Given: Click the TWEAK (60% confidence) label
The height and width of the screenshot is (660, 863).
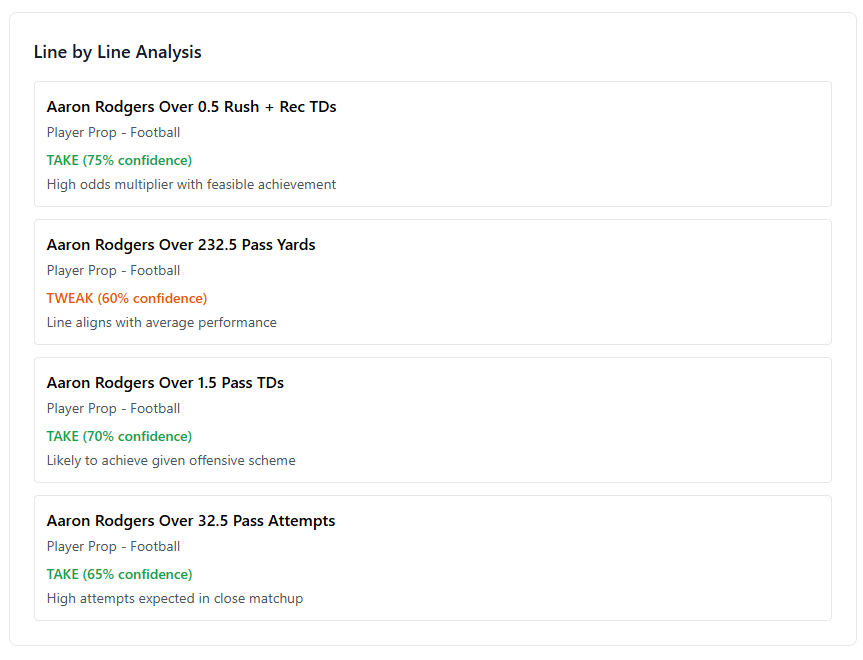Looking at the screenshot, I should coord(127,298).
